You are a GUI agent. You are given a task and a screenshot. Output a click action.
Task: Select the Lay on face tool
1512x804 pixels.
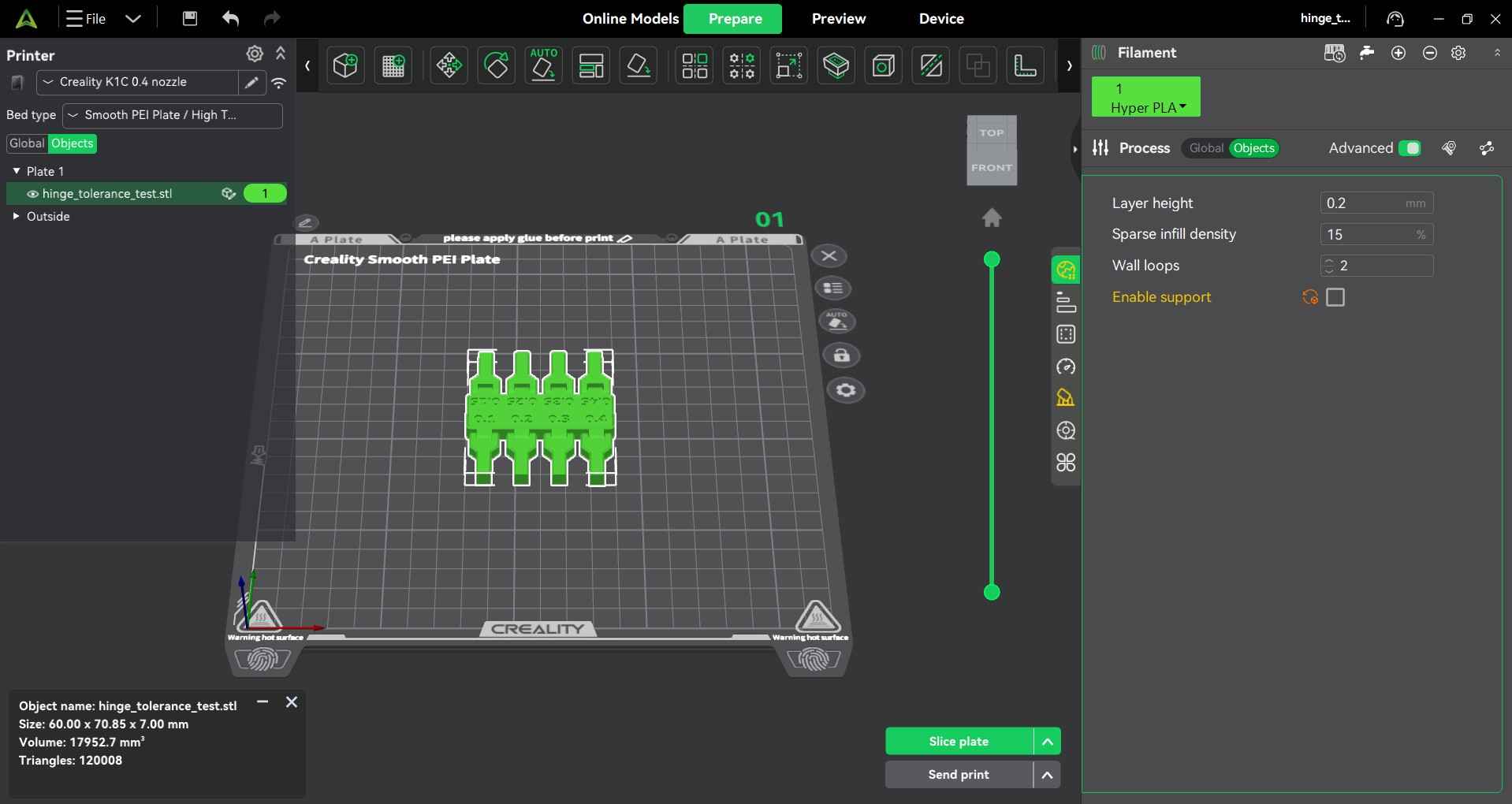(639, 65)
